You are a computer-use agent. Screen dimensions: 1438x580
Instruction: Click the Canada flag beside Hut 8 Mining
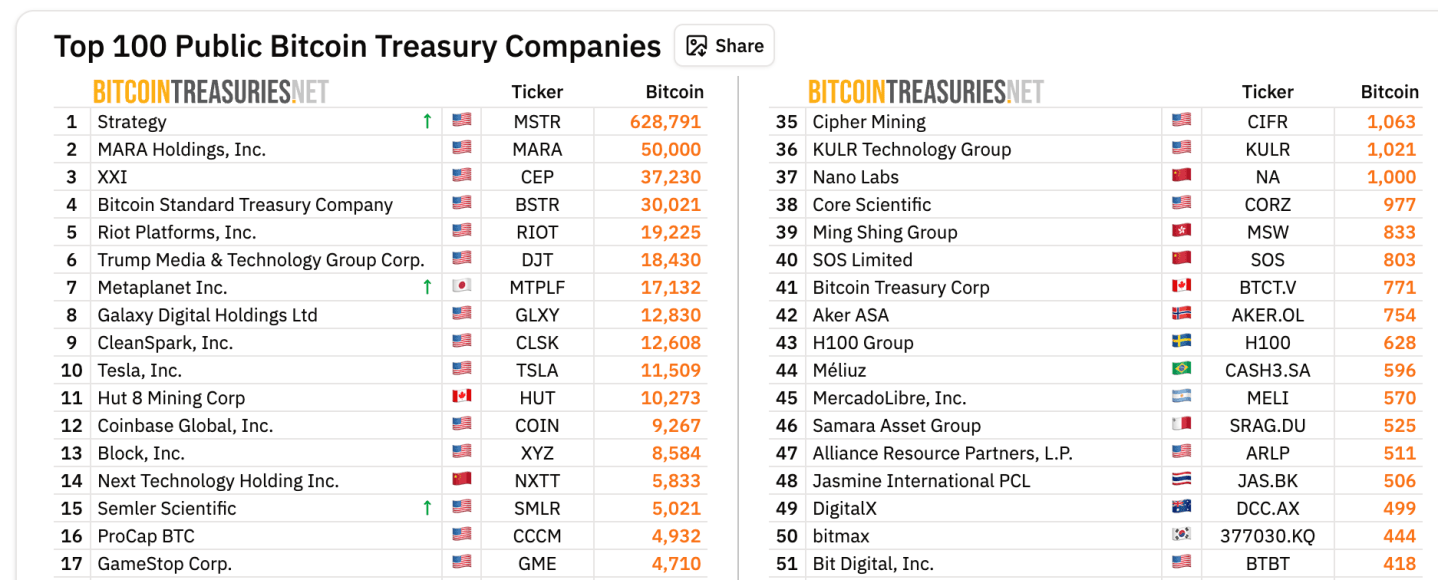(x=461, y=397)
